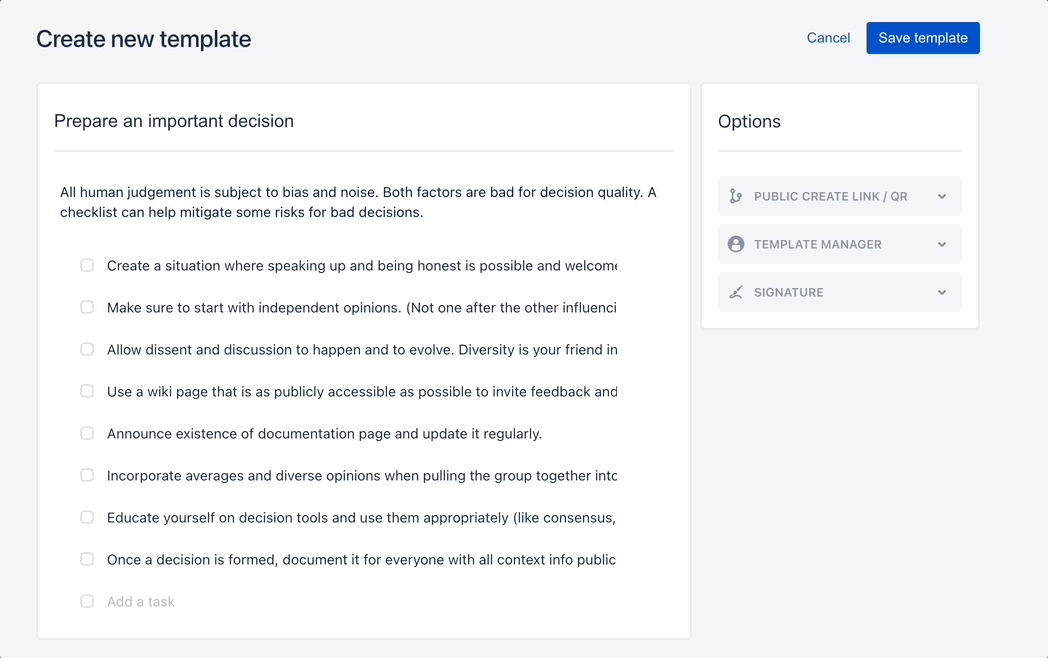This screenshot has height=658, width=1048.
Task: Tick the 'Create a situation' task checkbox
Action: click(87, 265)
